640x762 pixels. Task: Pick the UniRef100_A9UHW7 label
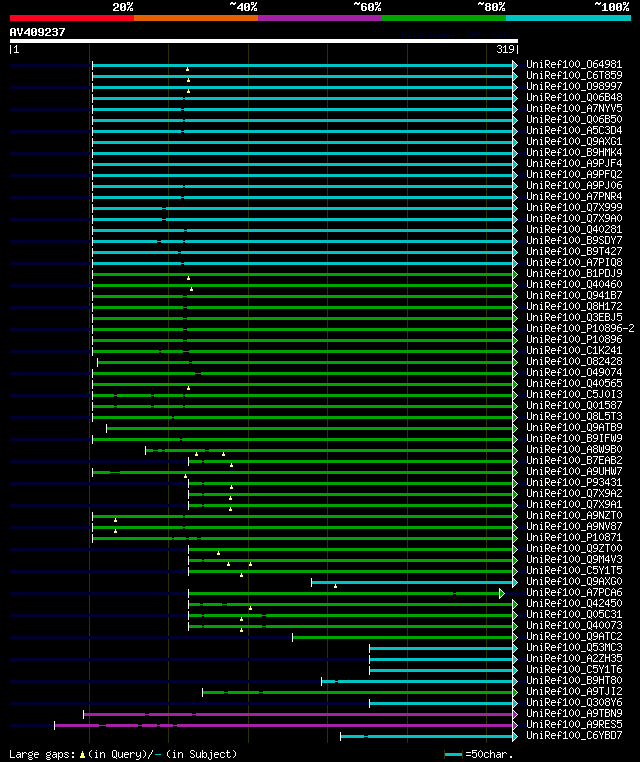click(574, 471)
